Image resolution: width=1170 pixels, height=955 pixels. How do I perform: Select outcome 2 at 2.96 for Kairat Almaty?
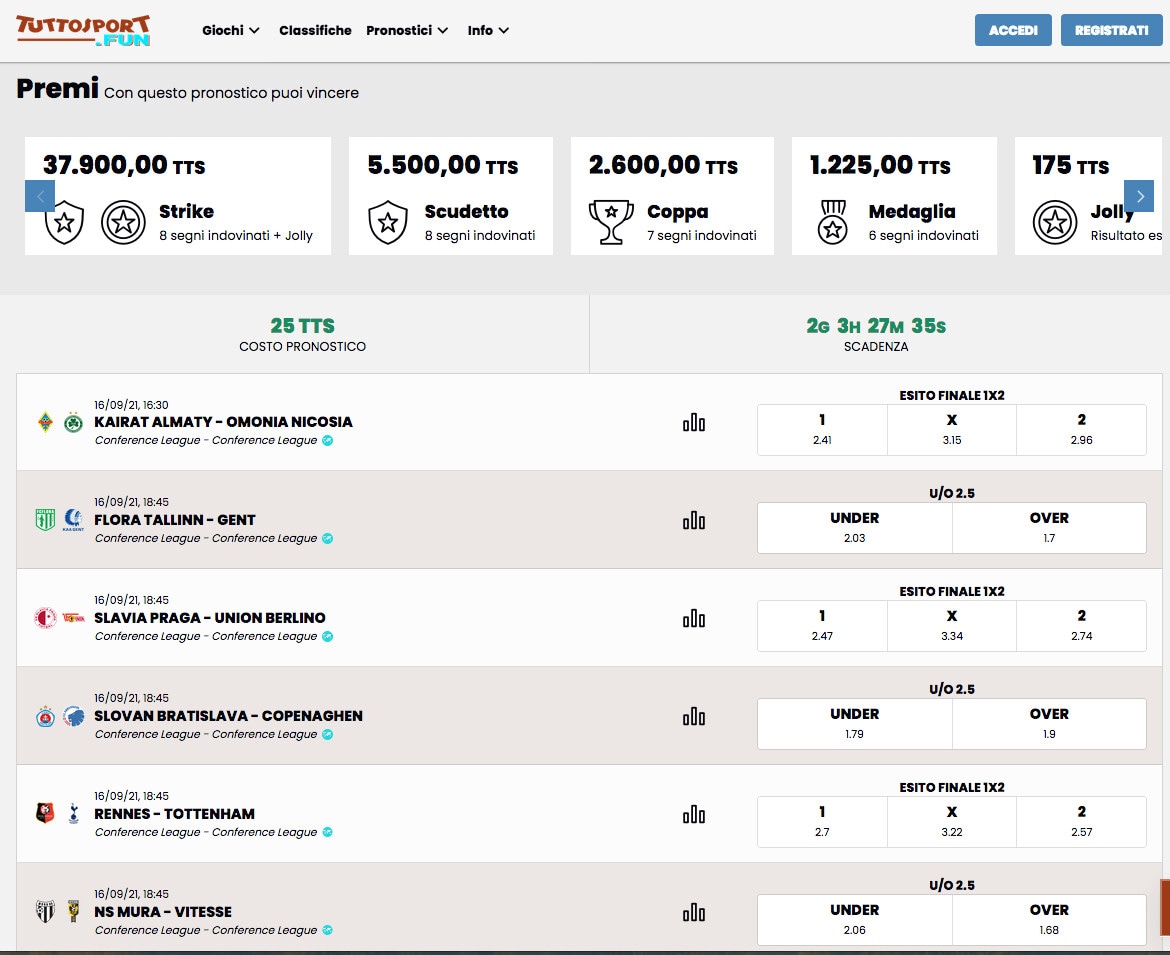click(x=1081, y=430)
